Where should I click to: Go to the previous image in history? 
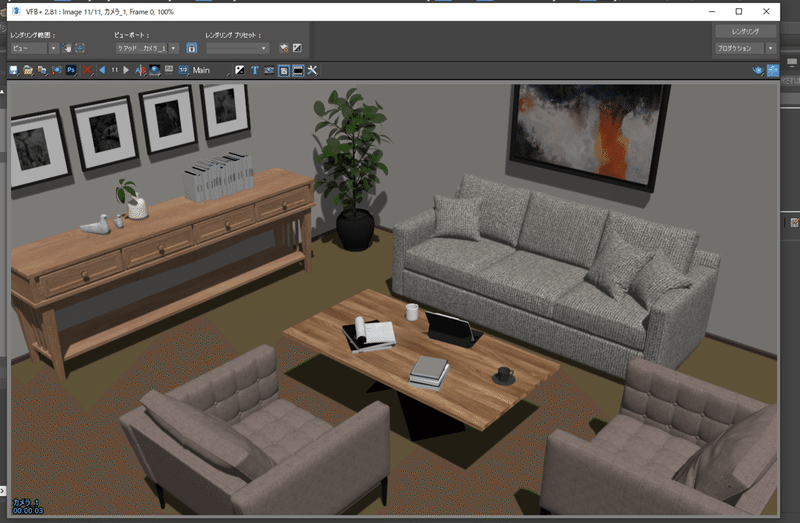102,70
